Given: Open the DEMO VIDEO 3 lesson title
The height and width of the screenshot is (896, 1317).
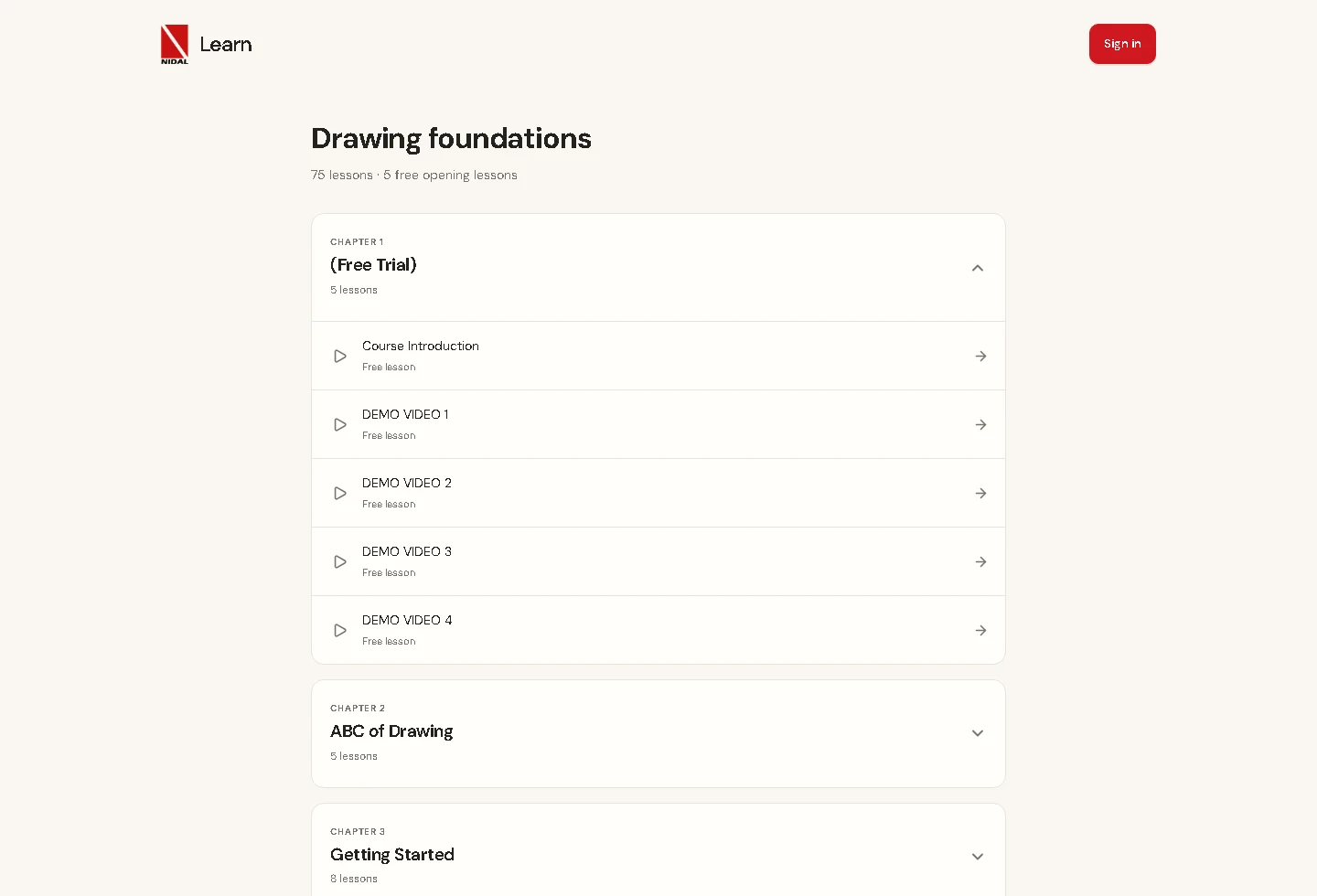Looking at the screenshot, I should click(x=407, y=551).
